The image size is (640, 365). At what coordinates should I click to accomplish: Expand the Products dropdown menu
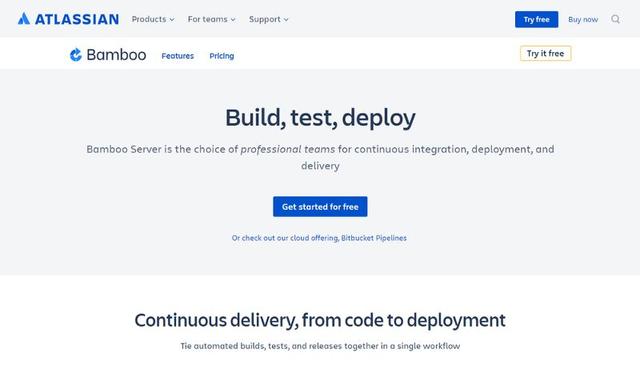click(x=153, y=19)
